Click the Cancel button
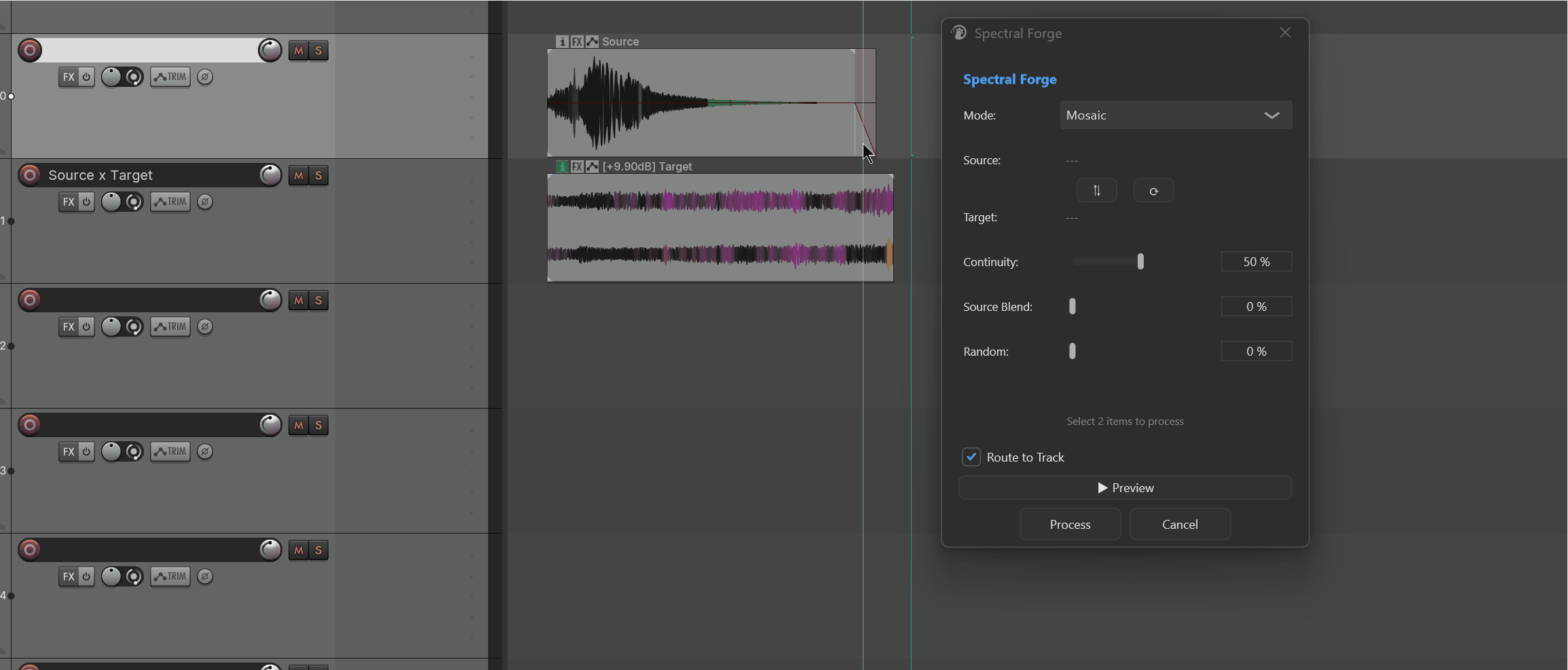Screen dimensions: 1568x670 click(1180, 524)
